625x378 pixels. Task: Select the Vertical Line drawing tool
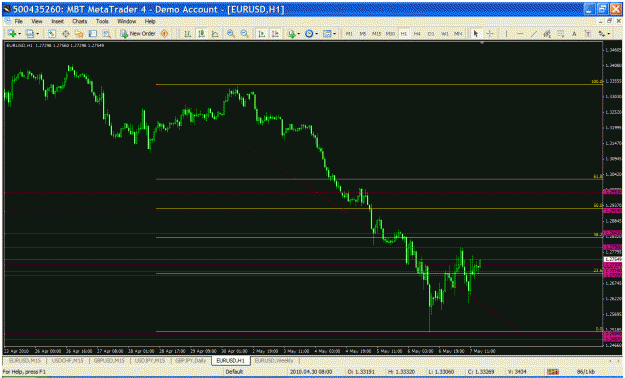506,34
